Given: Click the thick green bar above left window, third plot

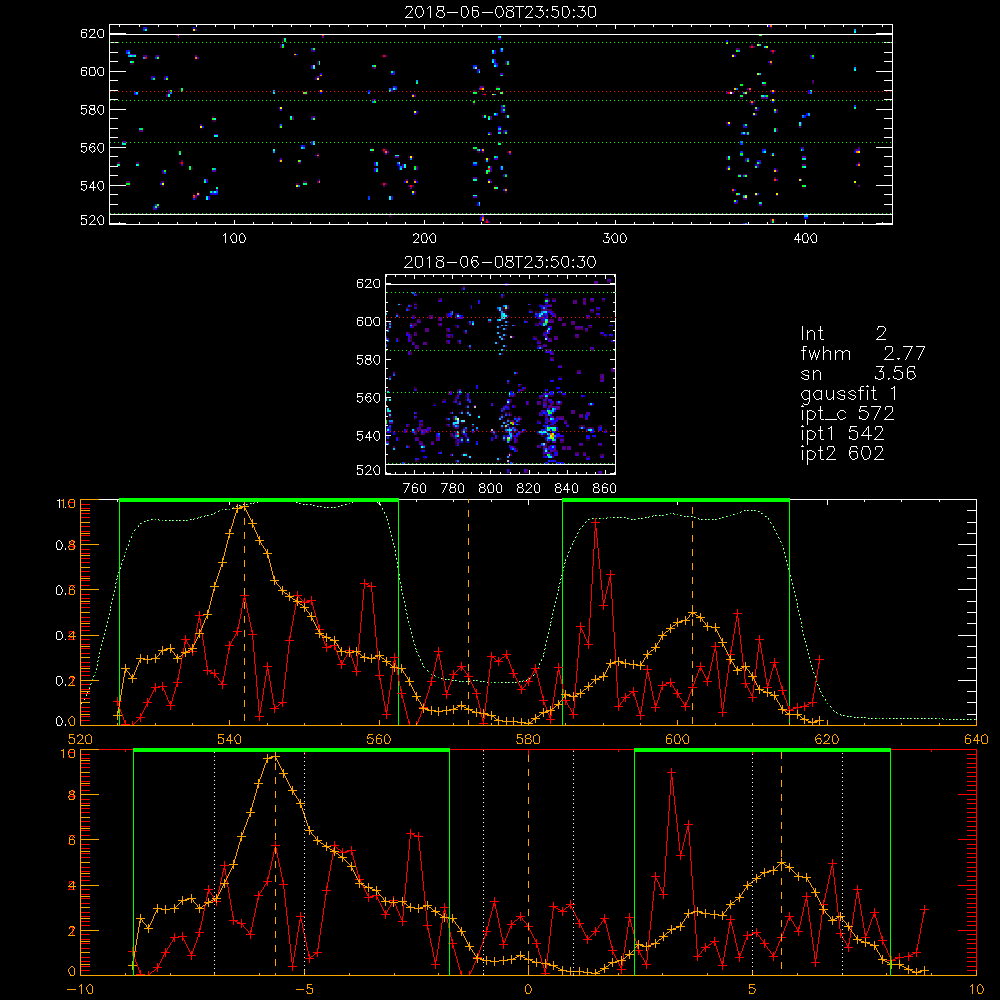Looking at the screenshot, I should pyautogui.click(x=259, y=500).
